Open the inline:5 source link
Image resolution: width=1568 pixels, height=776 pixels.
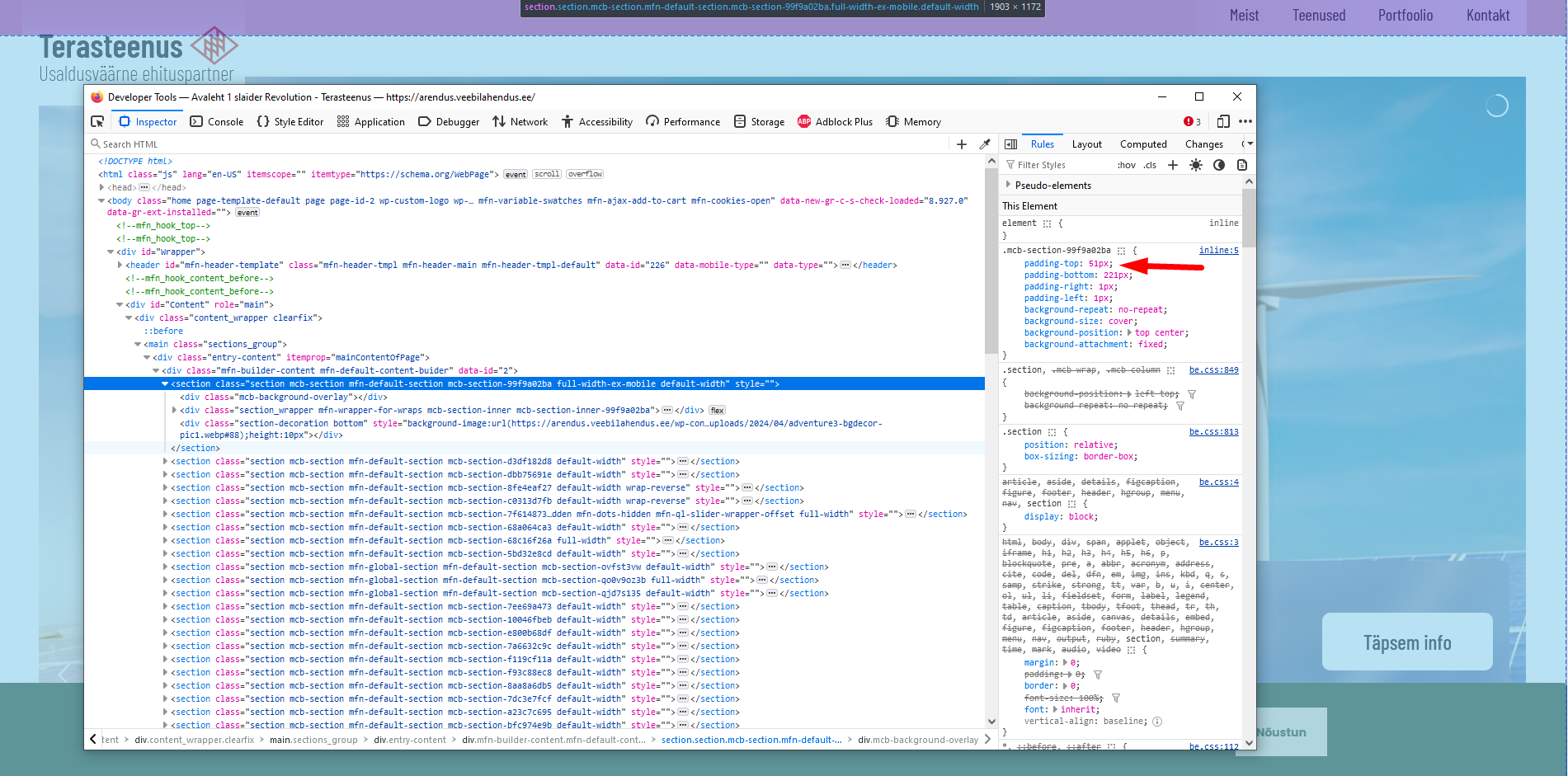click(x=1219, y=250)
